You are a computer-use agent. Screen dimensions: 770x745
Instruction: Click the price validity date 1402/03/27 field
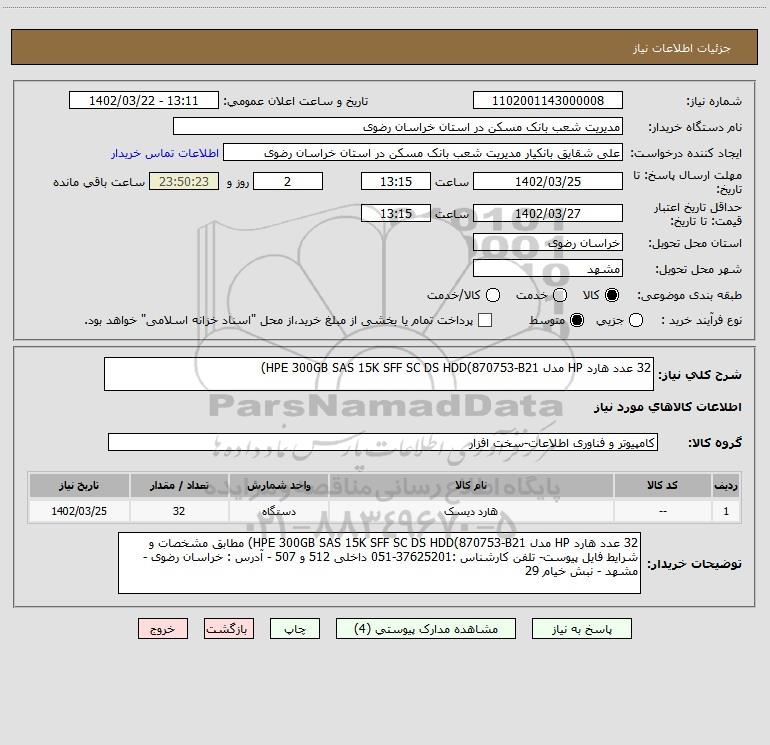pyautogui.click(x=548, y=213)
